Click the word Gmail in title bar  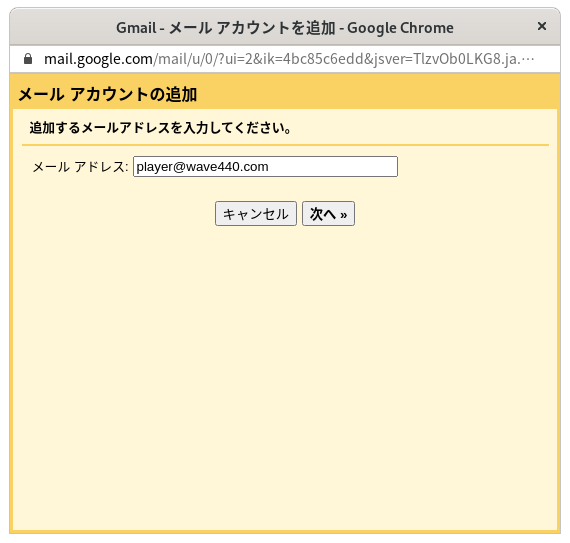tap(136, 28)
